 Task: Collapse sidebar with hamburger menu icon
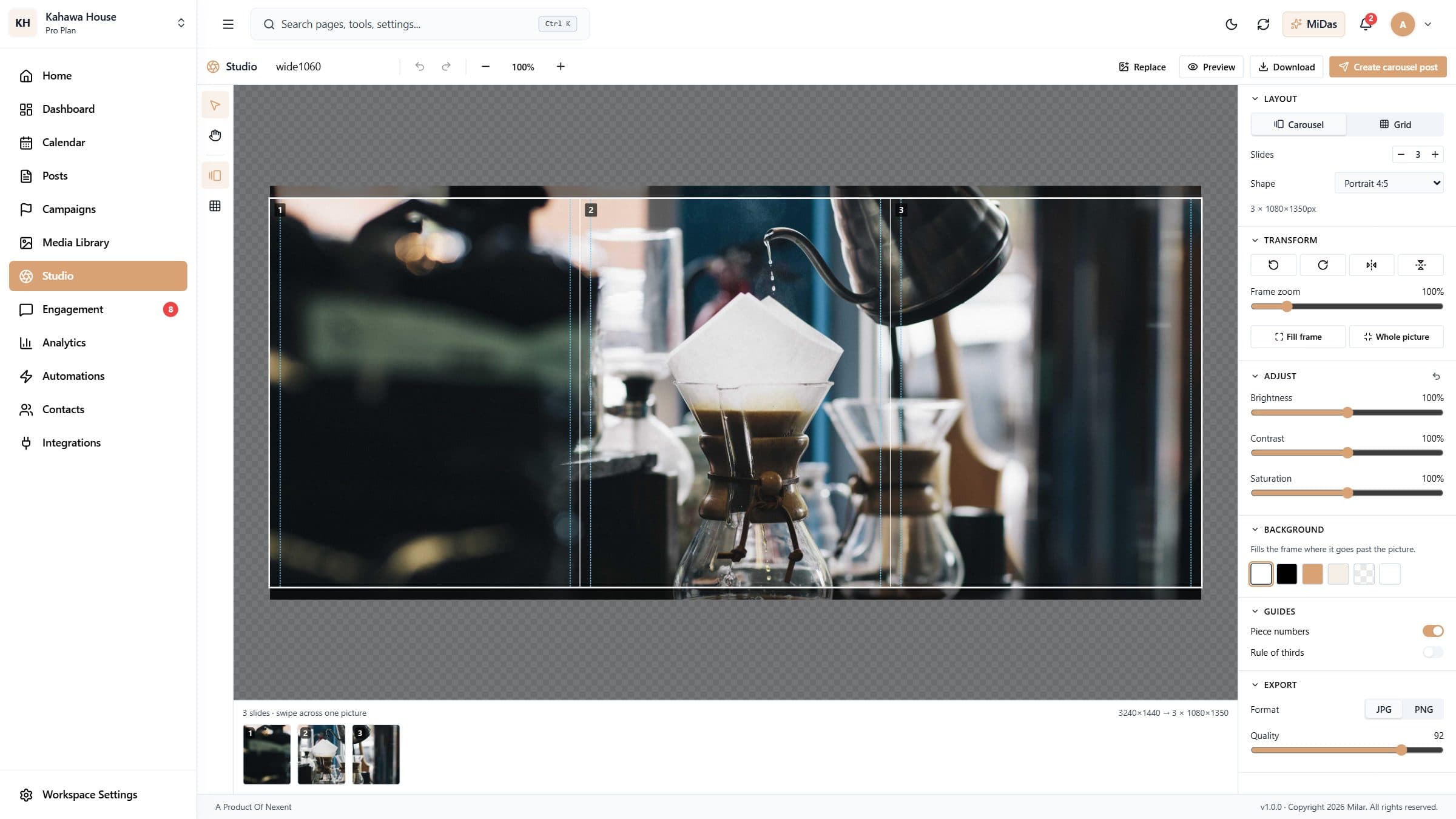click(x=228, y=24)
